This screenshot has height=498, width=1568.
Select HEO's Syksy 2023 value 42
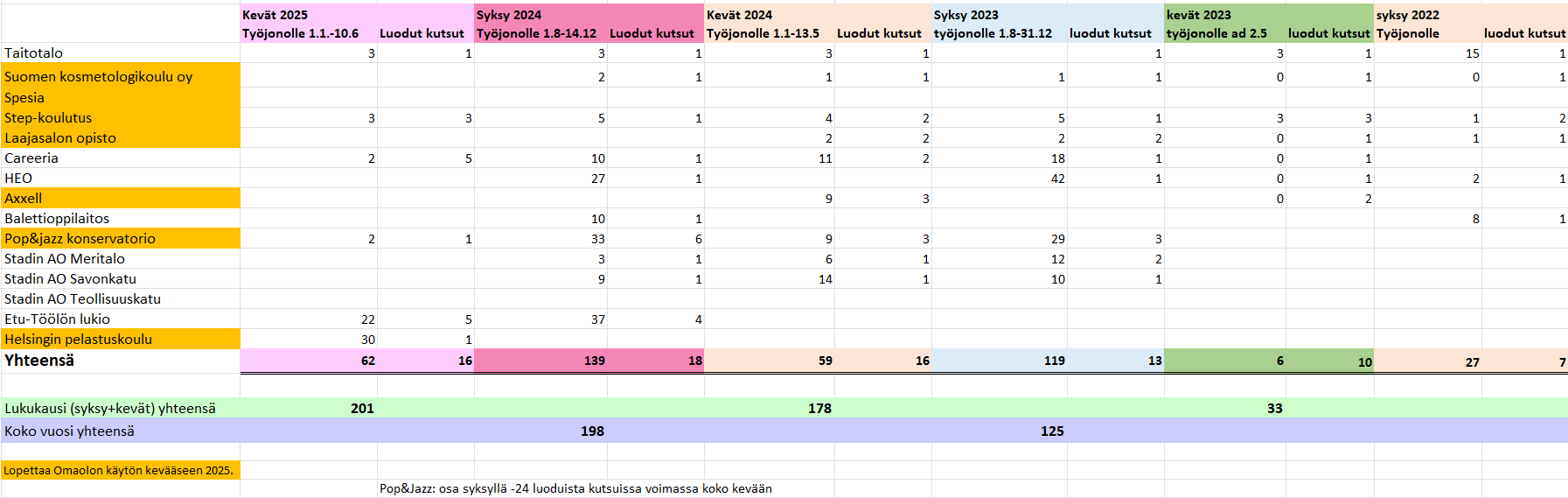pyautogui.click(x=1000, y=178)
